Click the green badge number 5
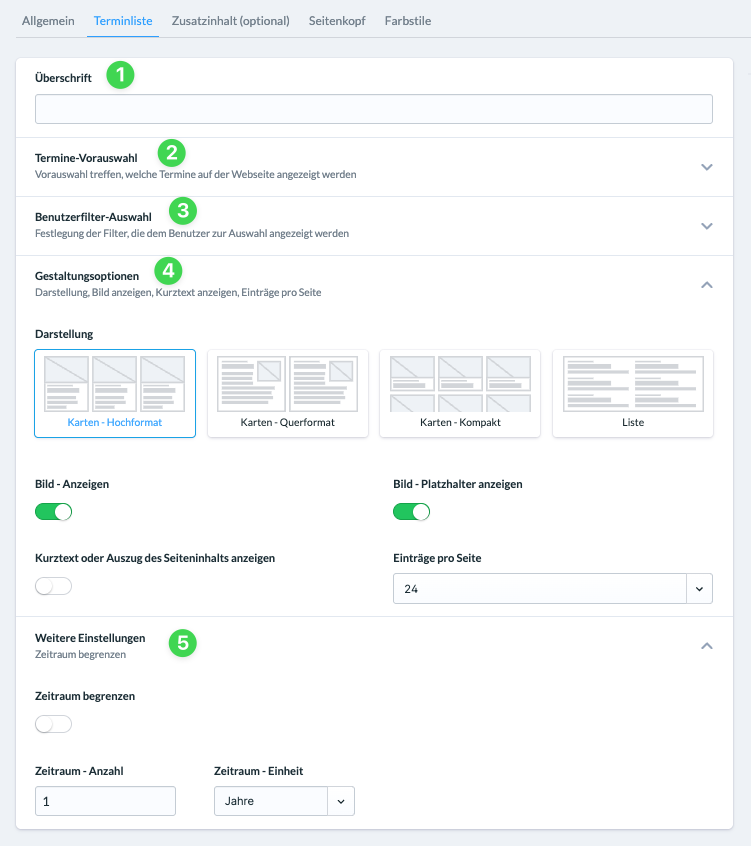Screen dimensions: 751x846 (x=183, y=643)
